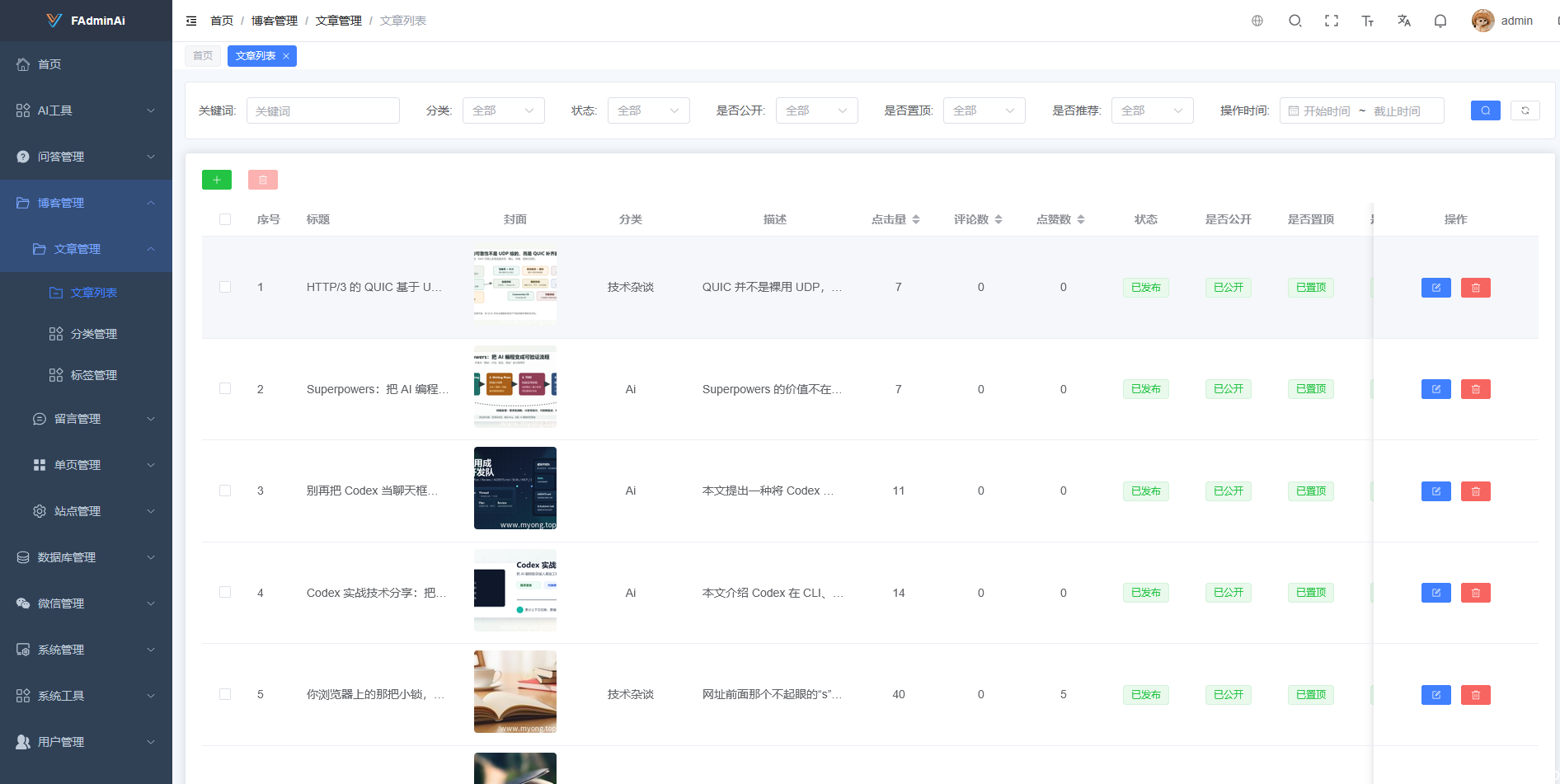Screen dimensions: 1560x784
Task: Toggle fullscreen mode icon
Action: [x=1332, y=21]
